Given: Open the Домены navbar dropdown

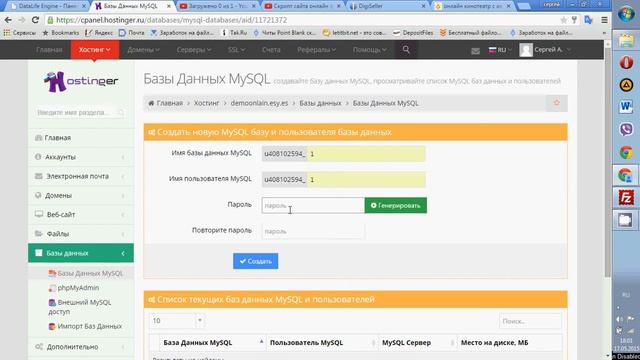Looking at the screenshot, I should click(143, 50).
